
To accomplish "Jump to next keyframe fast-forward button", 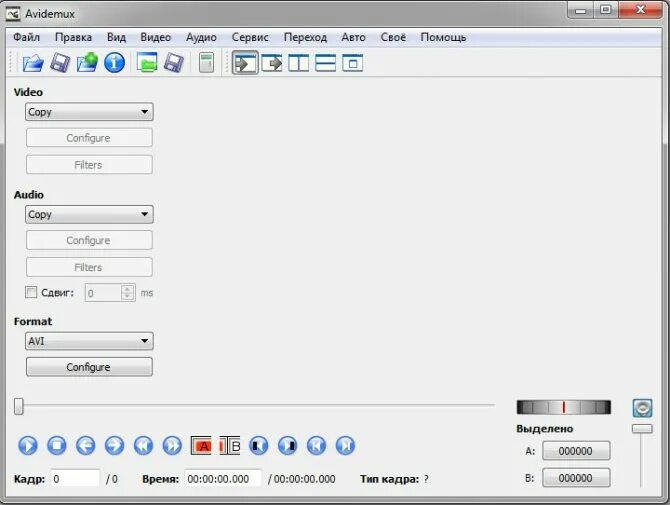I will click(172, 446).
